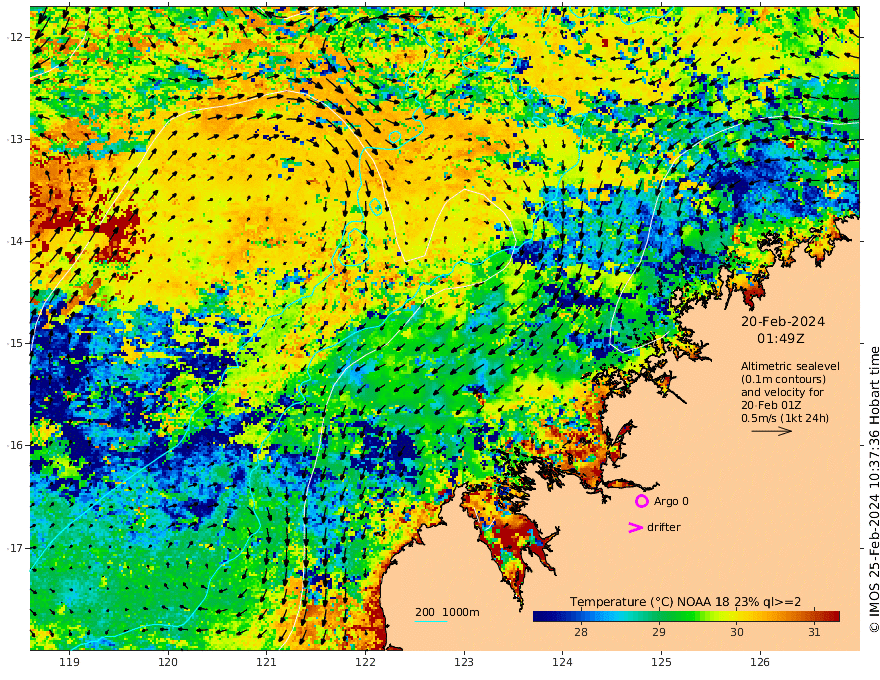Click the longitude label '120'
Screen dimensions: 880x680
(x=168, y=663)
